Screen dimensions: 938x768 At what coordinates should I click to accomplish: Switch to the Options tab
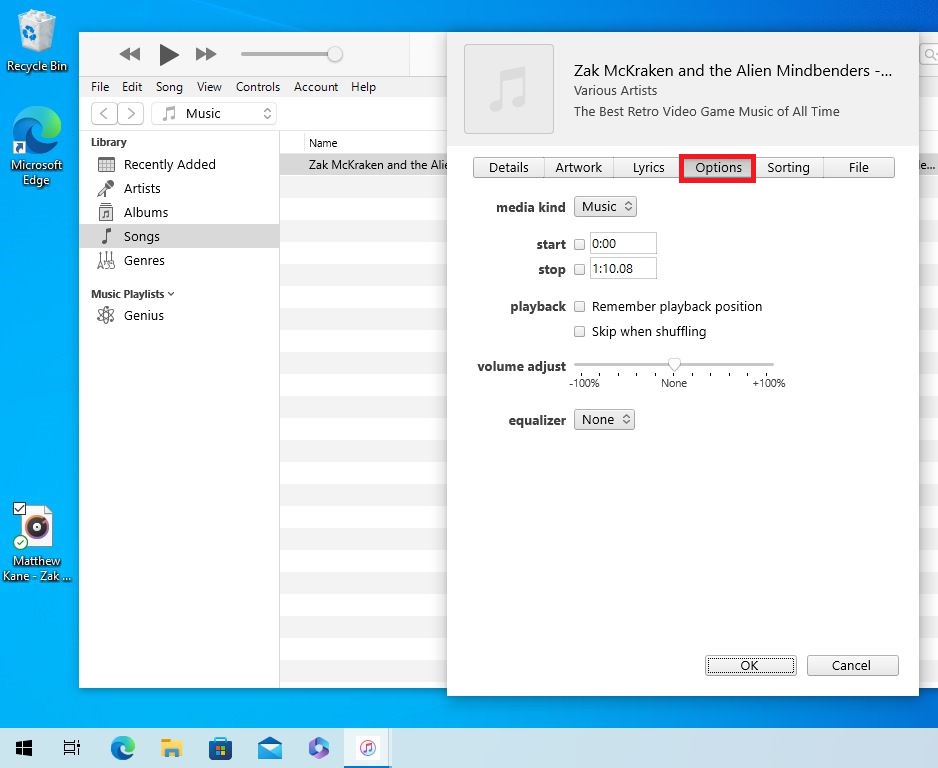point(718,167)
